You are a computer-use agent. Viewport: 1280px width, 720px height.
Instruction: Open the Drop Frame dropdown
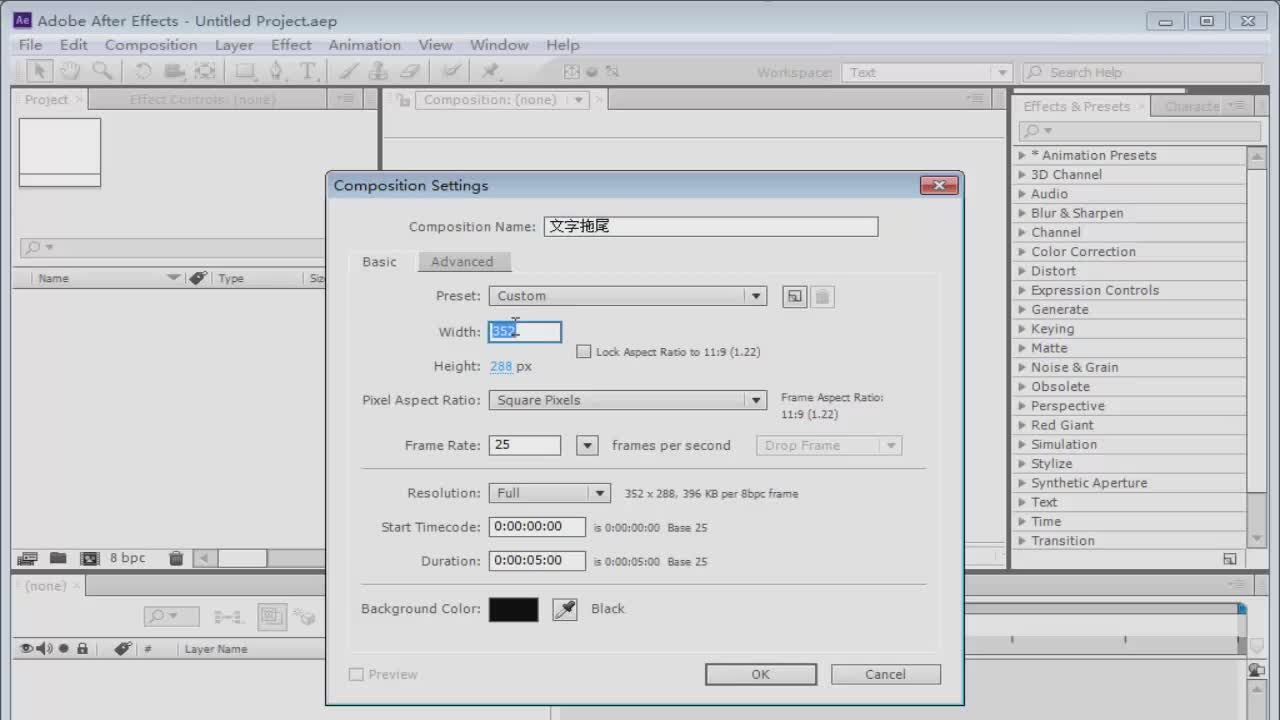tap(829, 446)
